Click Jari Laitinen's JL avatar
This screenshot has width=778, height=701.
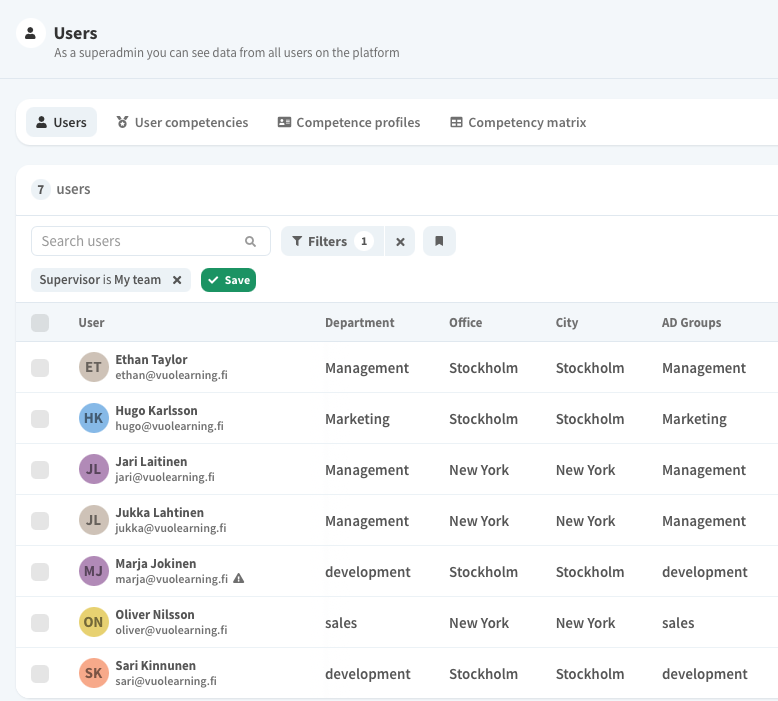tap(94, 469)
